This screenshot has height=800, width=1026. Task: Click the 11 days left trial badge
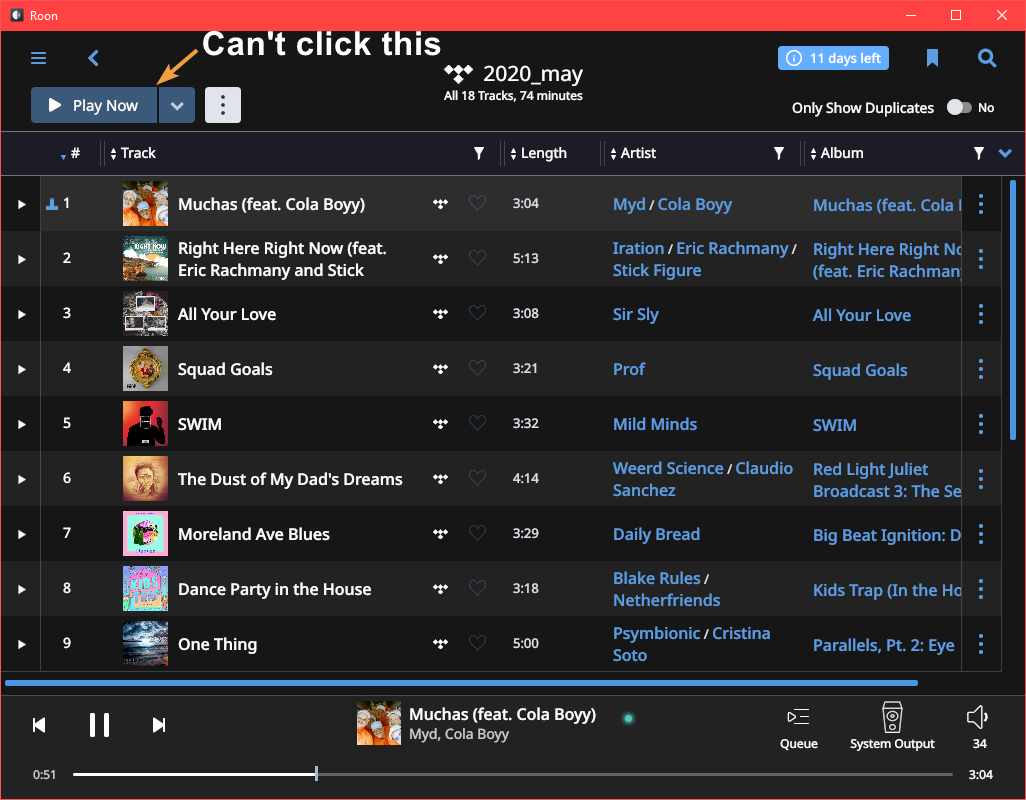click(833, 58)
